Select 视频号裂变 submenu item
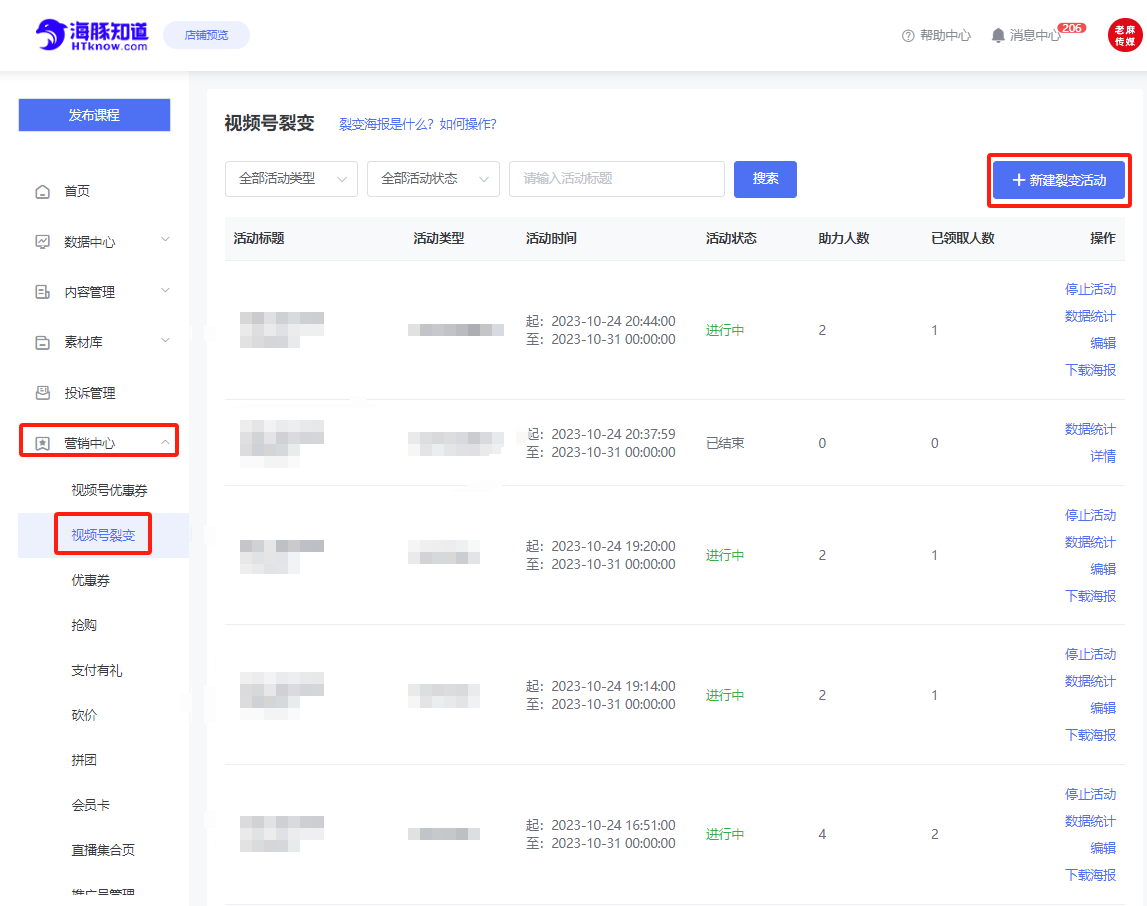The width and height of the screenshot is (1147, 906). 103,535
